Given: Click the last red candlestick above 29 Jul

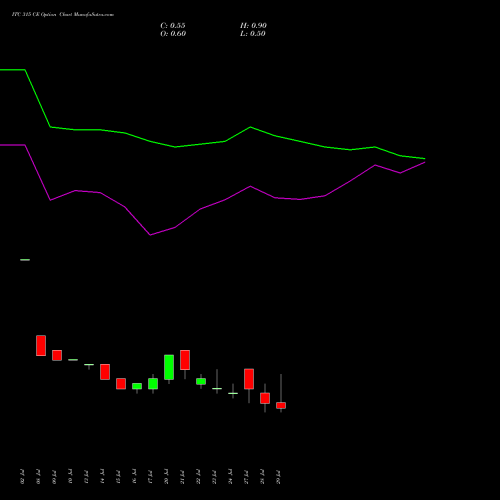Looking at the screenshot, I should pyautogui.click(x=281, y=405).
